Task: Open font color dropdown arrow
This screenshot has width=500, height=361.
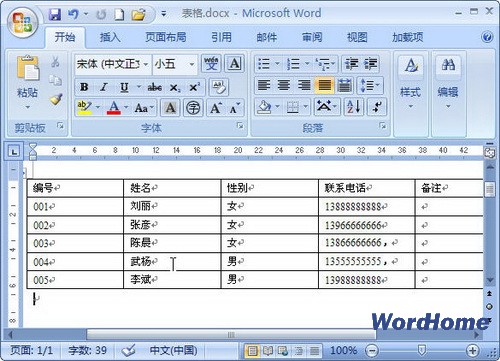Action: tap(126, 107)
